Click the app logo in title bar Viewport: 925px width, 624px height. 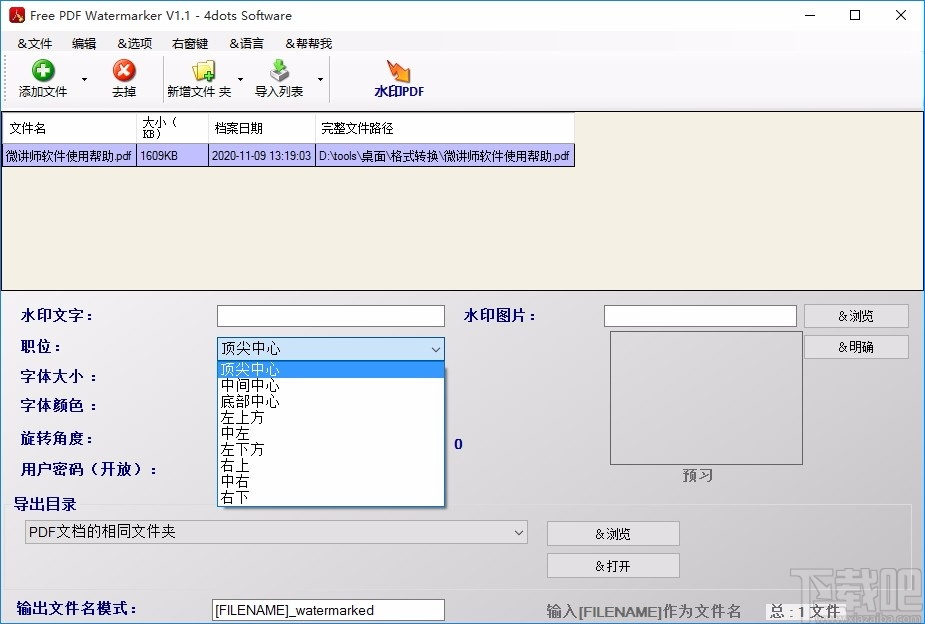coord(16,15)
